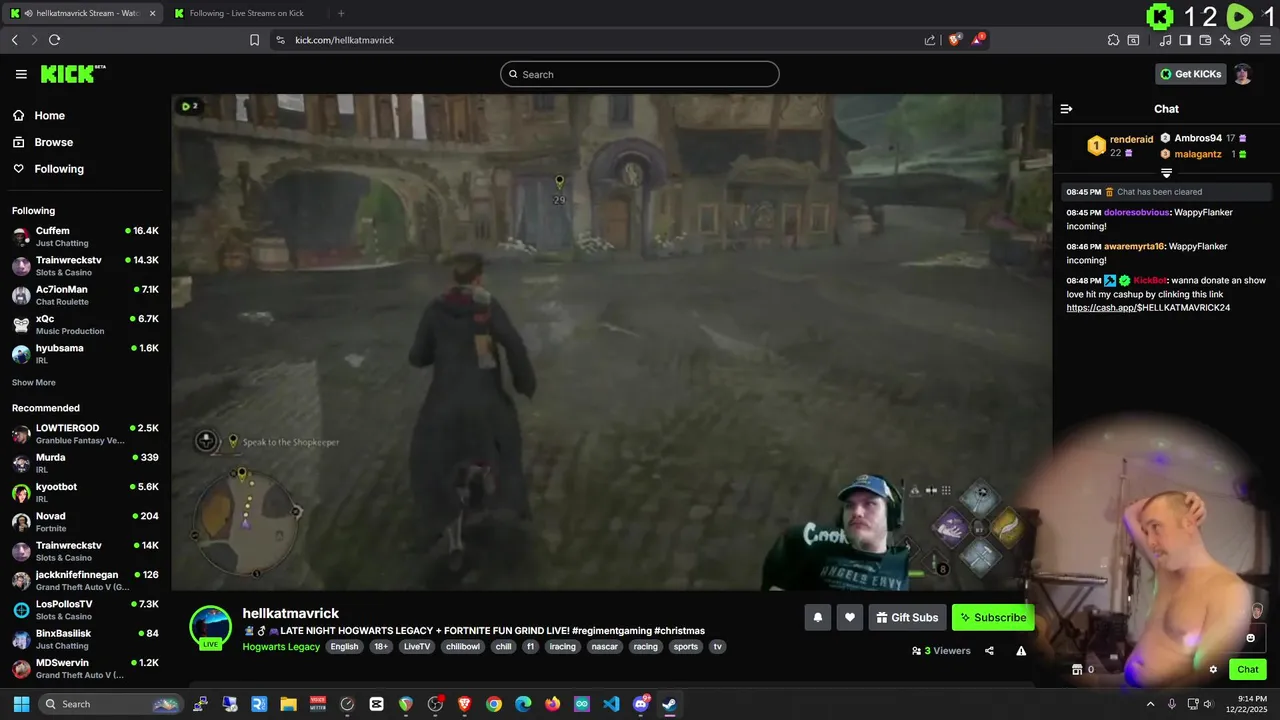Open the hamburger sidebar menu
The height and width of the screenshot is (720, 1280).
tap(21, 74)
